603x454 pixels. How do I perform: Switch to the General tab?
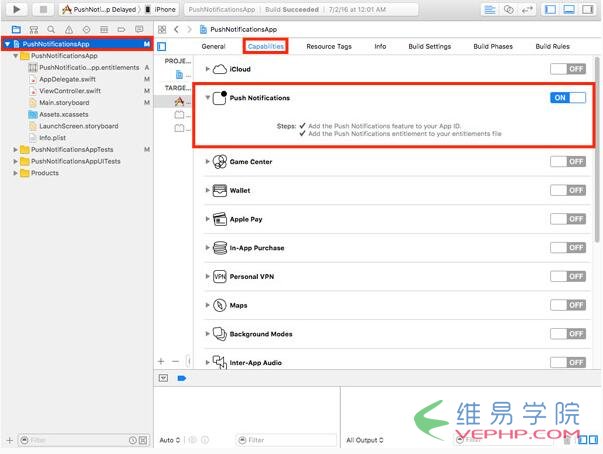point(213,47)
